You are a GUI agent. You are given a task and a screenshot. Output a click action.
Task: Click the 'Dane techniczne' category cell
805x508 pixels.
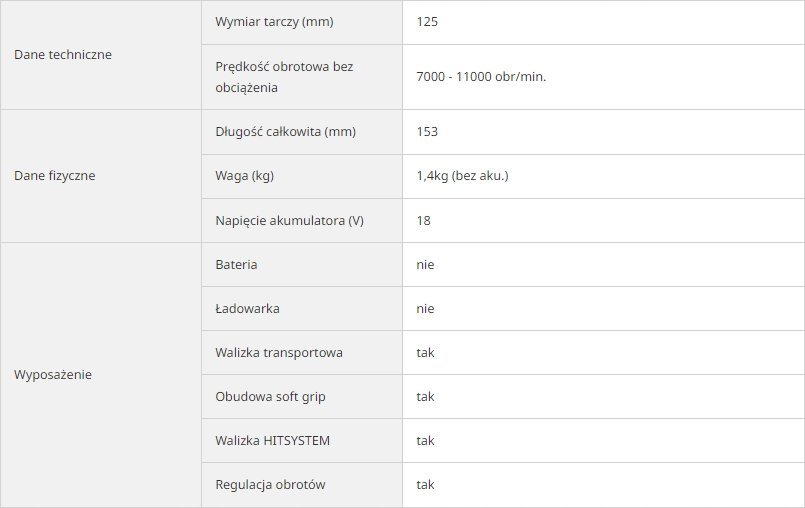pos(63,55)
